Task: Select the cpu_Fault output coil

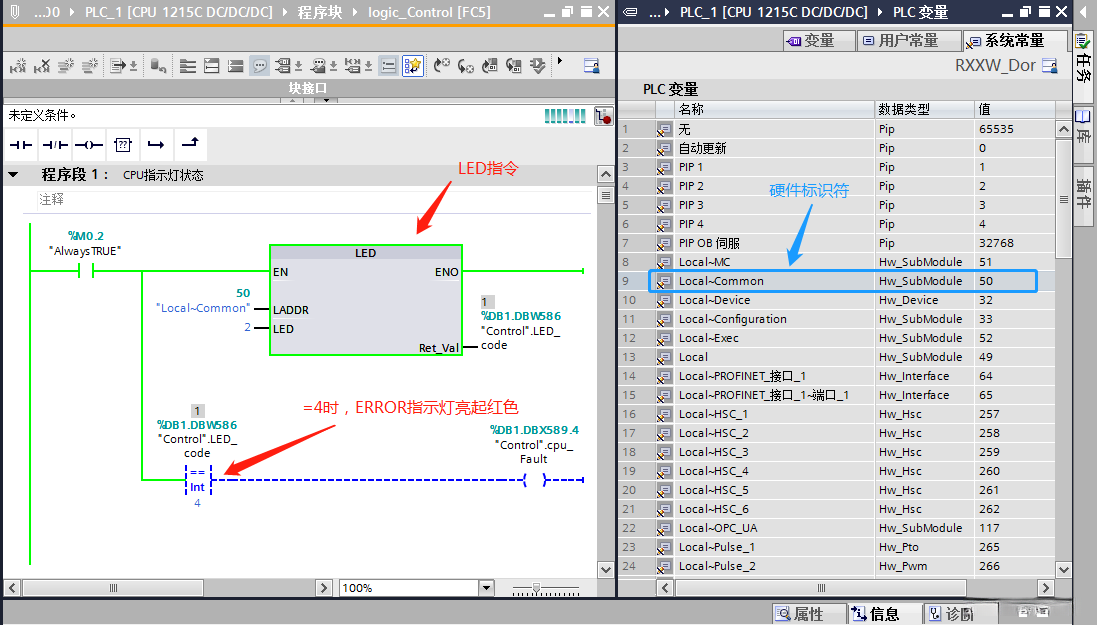Action: point(535,480)
